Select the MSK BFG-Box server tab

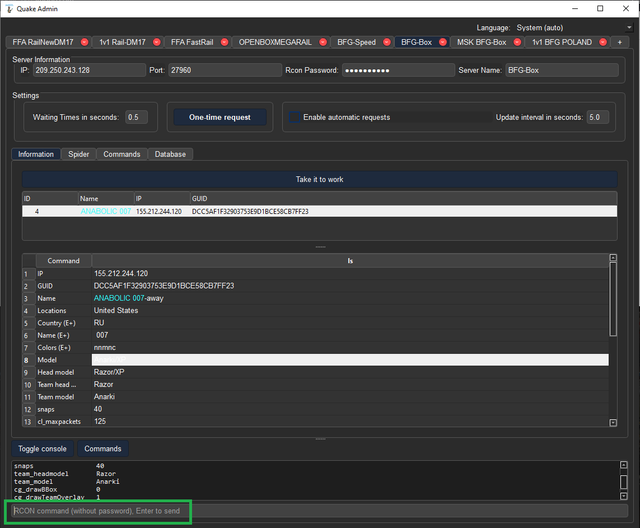pos(481,42)
